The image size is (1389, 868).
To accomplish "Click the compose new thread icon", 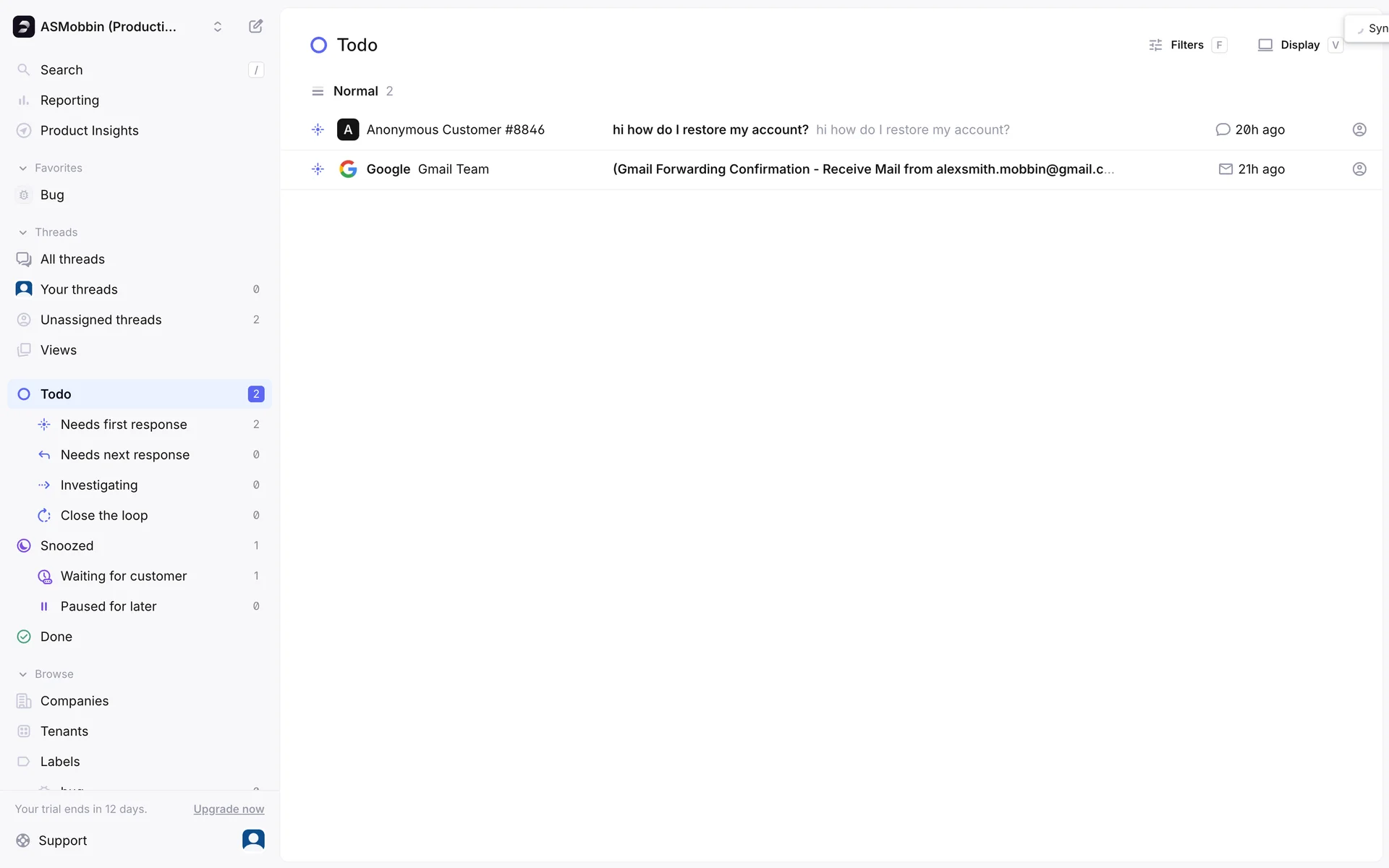I will pyautogui.click(x=255, y=27).
